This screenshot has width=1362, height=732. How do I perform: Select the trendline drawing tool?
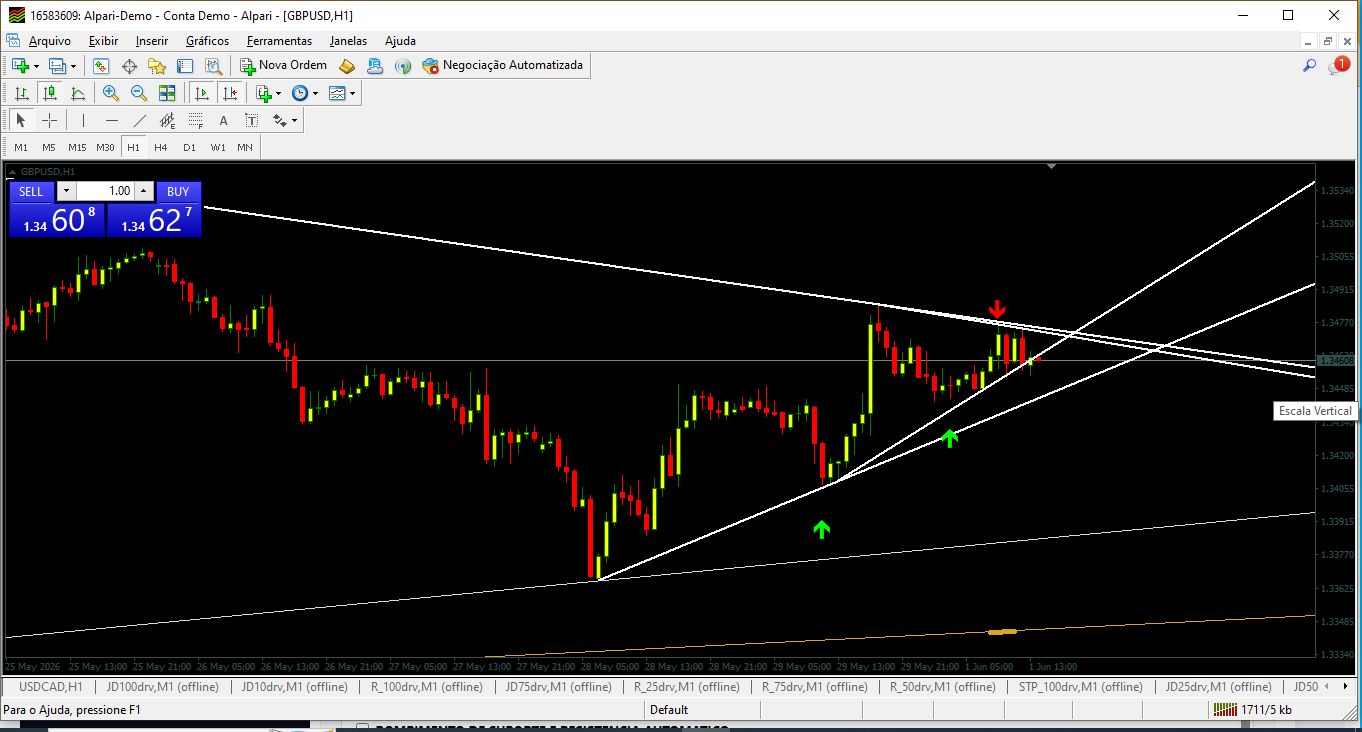(x=139, y=121)
